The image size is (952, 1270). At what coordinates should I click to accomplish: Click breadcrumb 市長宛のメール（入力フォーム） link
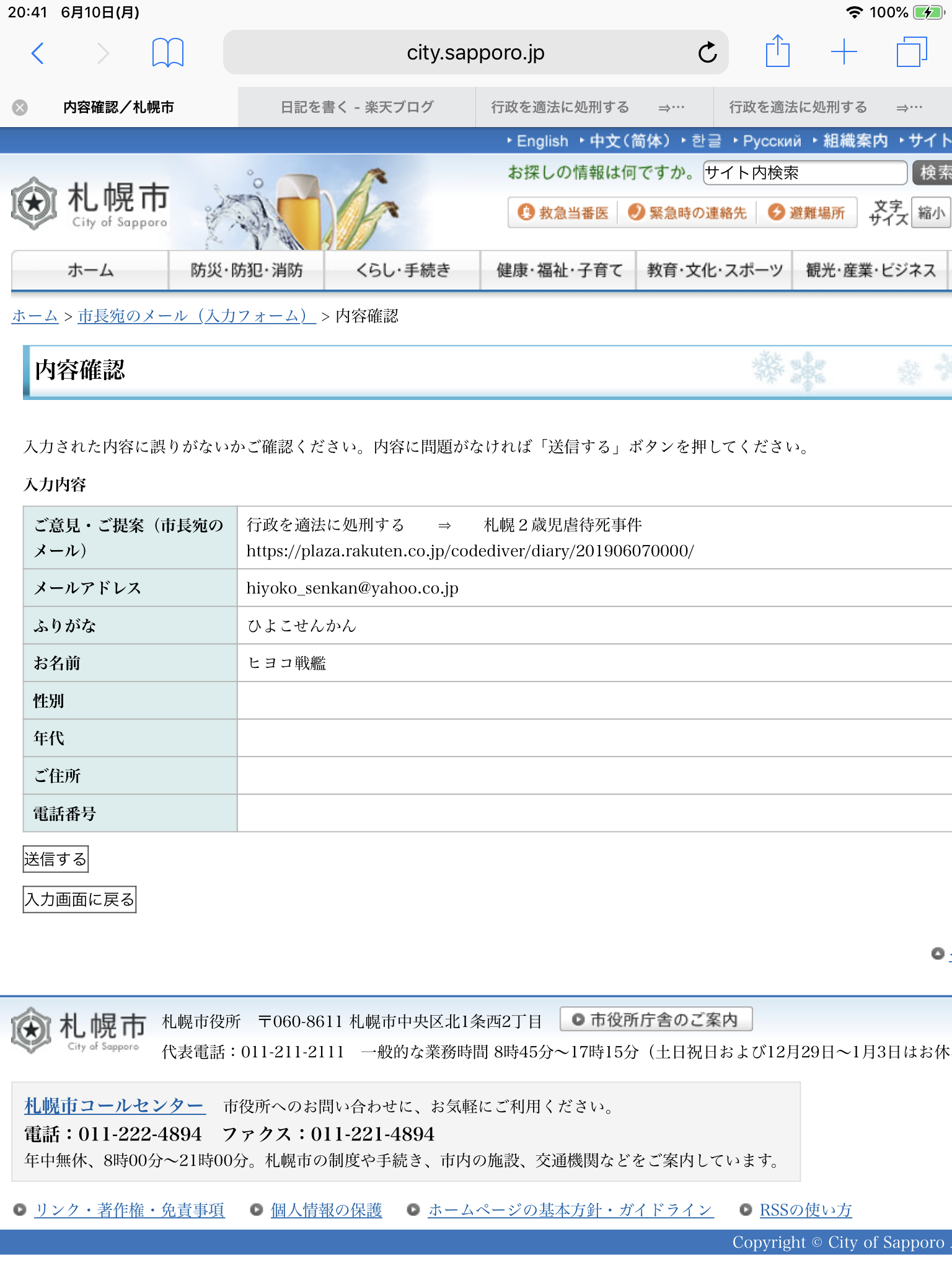196,316
